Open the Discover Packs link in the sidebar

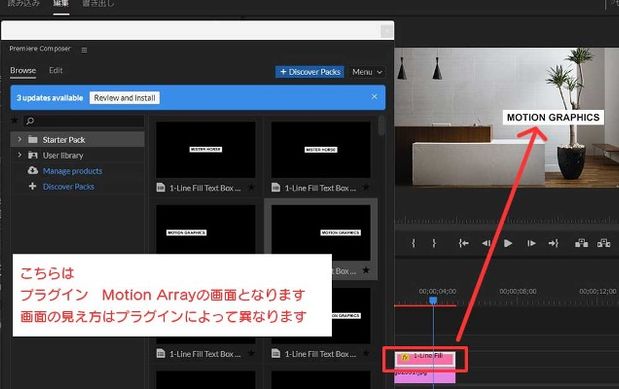coord(68,186)
